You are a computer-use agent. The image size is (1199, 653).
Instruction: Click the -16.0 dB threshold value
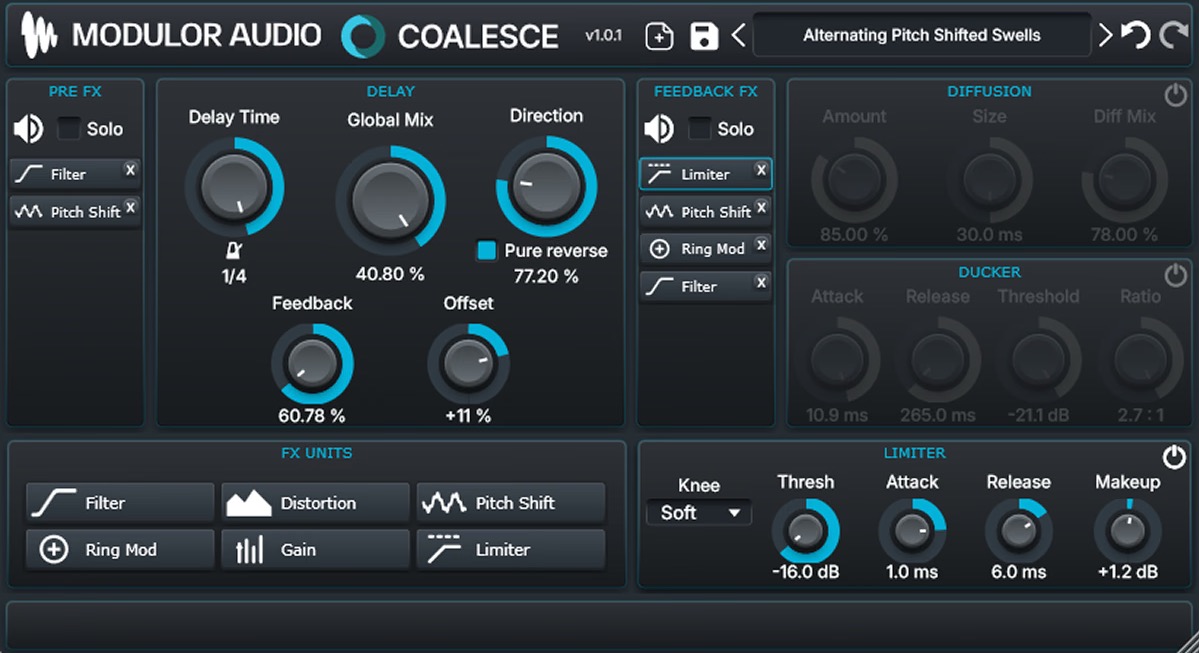[x=805, y=572]
